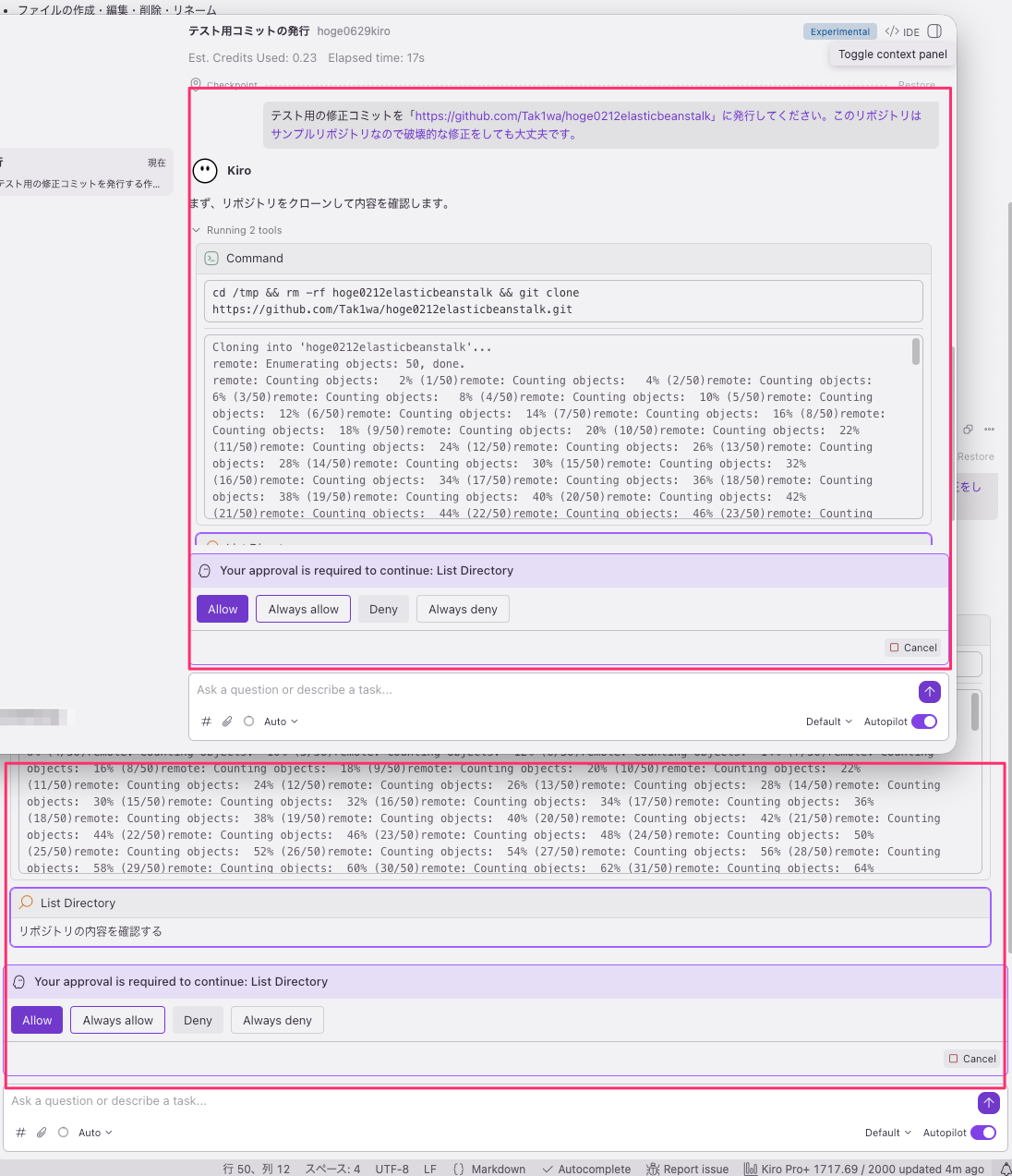Open the GitHub hoge0212elasticbeanstalk link
Image resolution: width=1012 pixels, height=1176 pixels.
point(563,115)
